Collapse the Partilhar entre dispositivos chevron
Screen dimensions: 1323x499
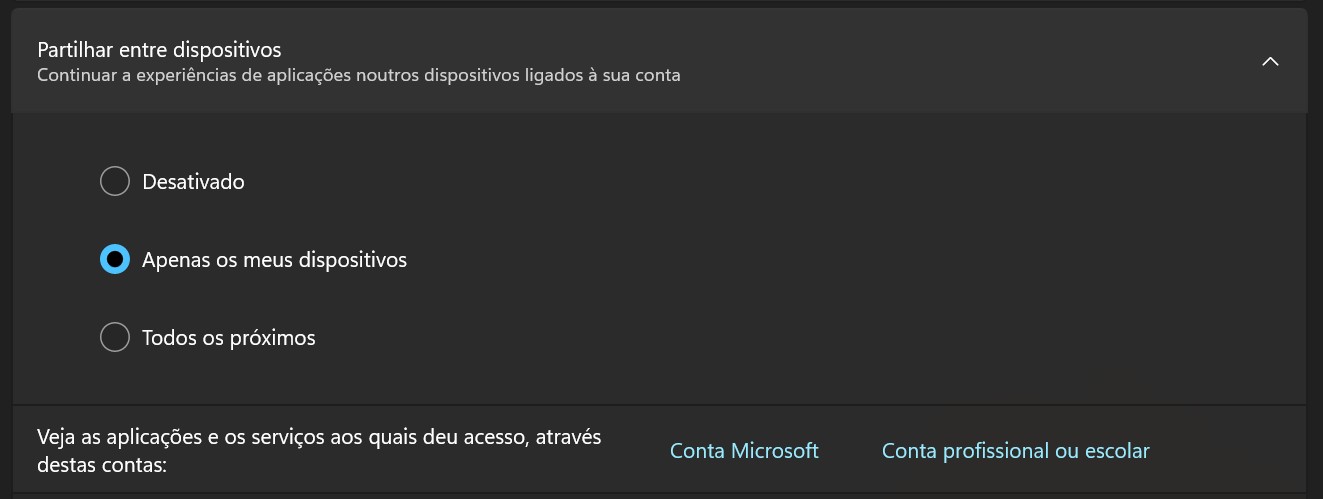click(x=1270, y=61)
